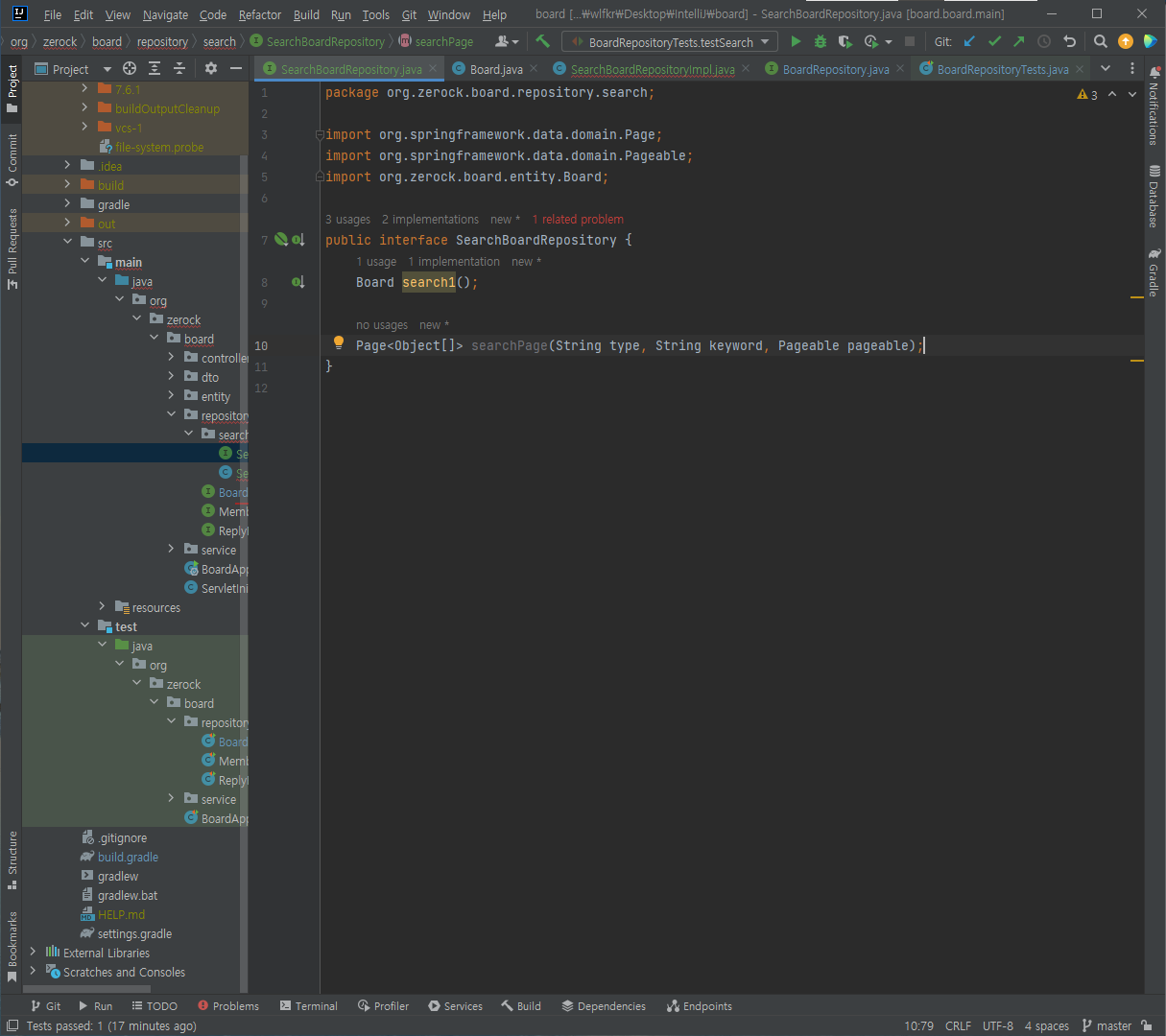Image resolution: width=1166 pixels, height=1036 pixels.
Task: Open the Refactor menu
Action: (260, 14)
